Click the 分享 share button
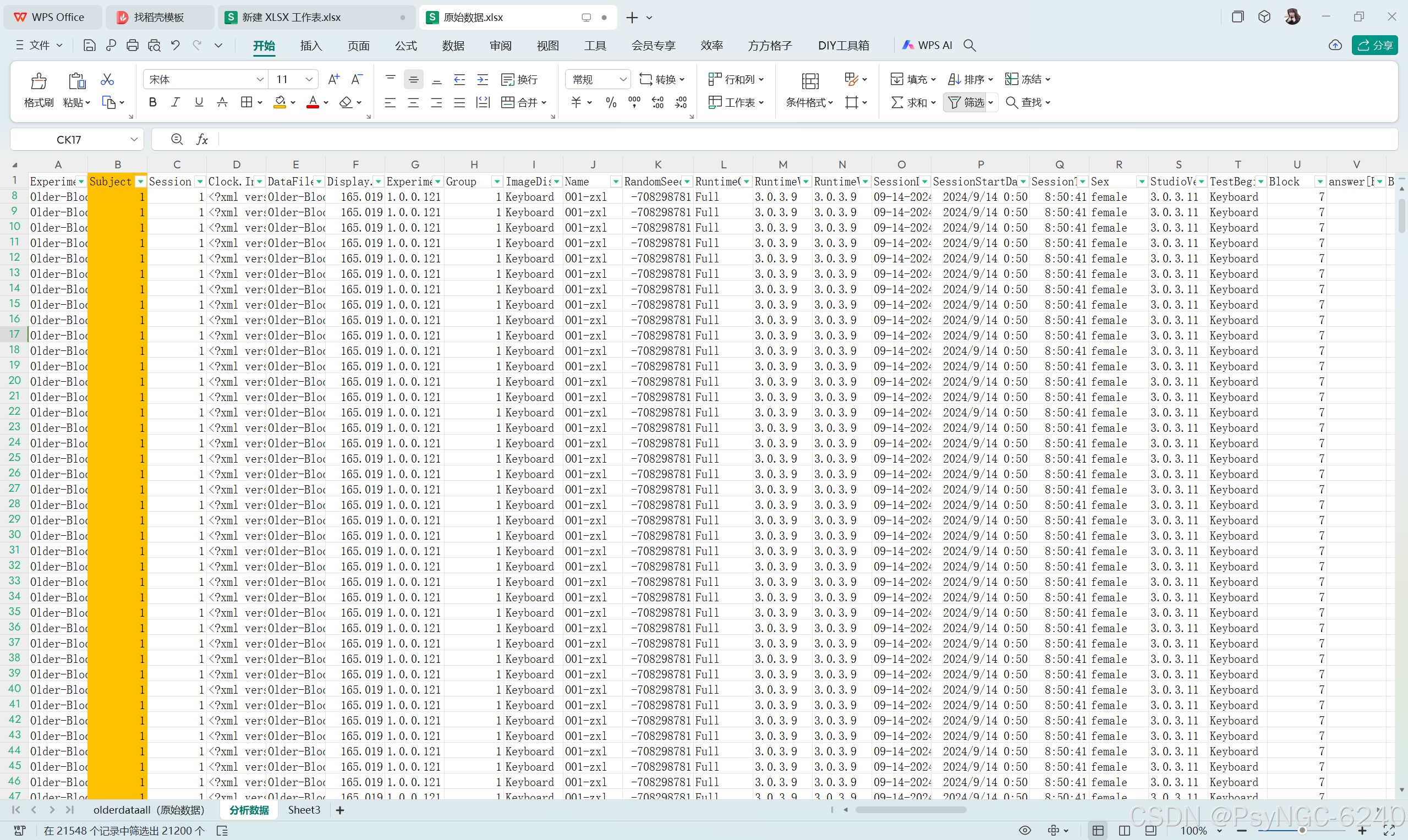 1374,45
